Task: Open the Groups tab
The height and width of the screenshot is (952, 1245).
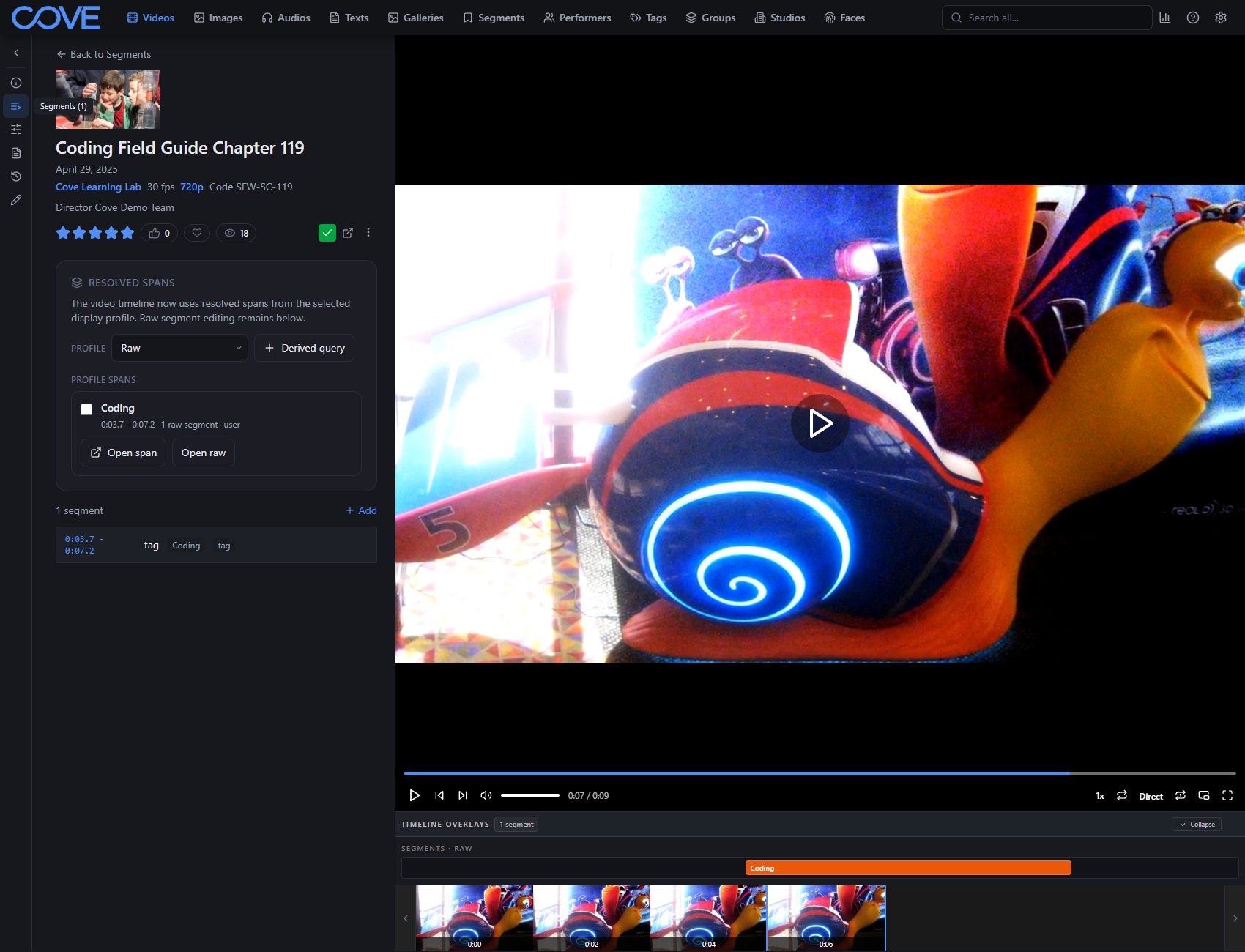Action: [x=710, y=18]
